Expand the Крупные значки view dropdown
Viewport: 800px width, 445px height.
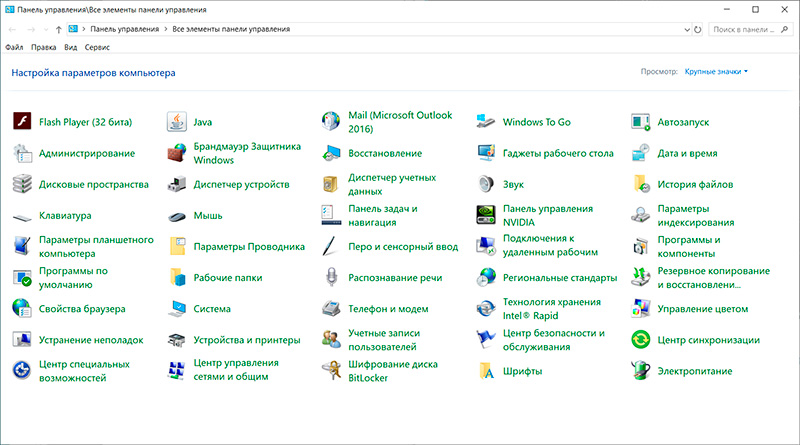click(717, 72)
